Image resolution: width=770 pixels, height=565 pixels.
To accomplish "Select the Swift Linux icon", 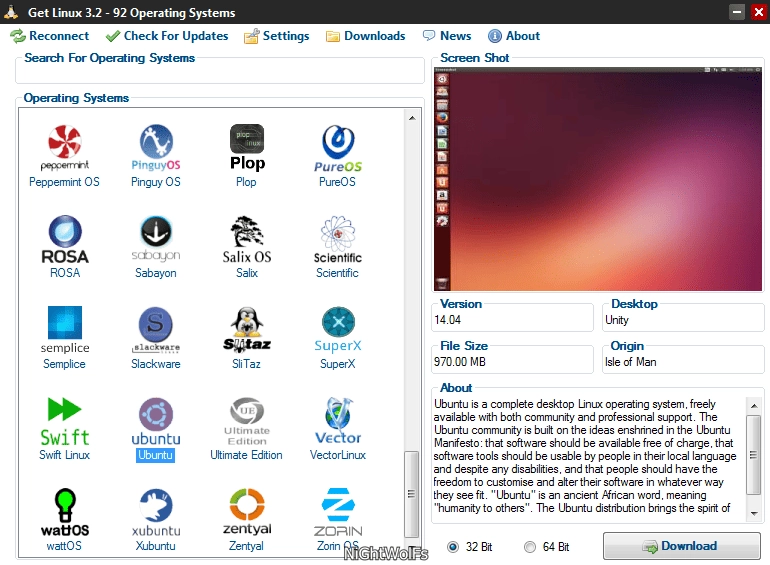I will 65,422.
